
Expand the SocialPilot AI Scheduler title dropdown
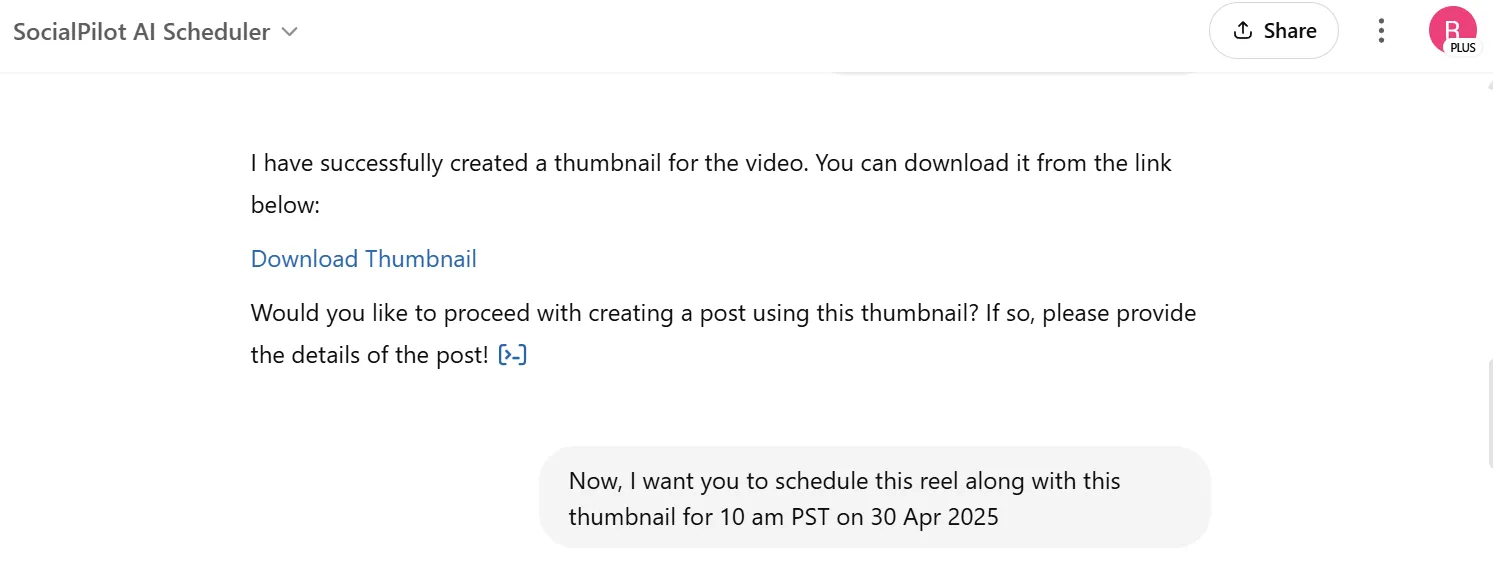289,31
